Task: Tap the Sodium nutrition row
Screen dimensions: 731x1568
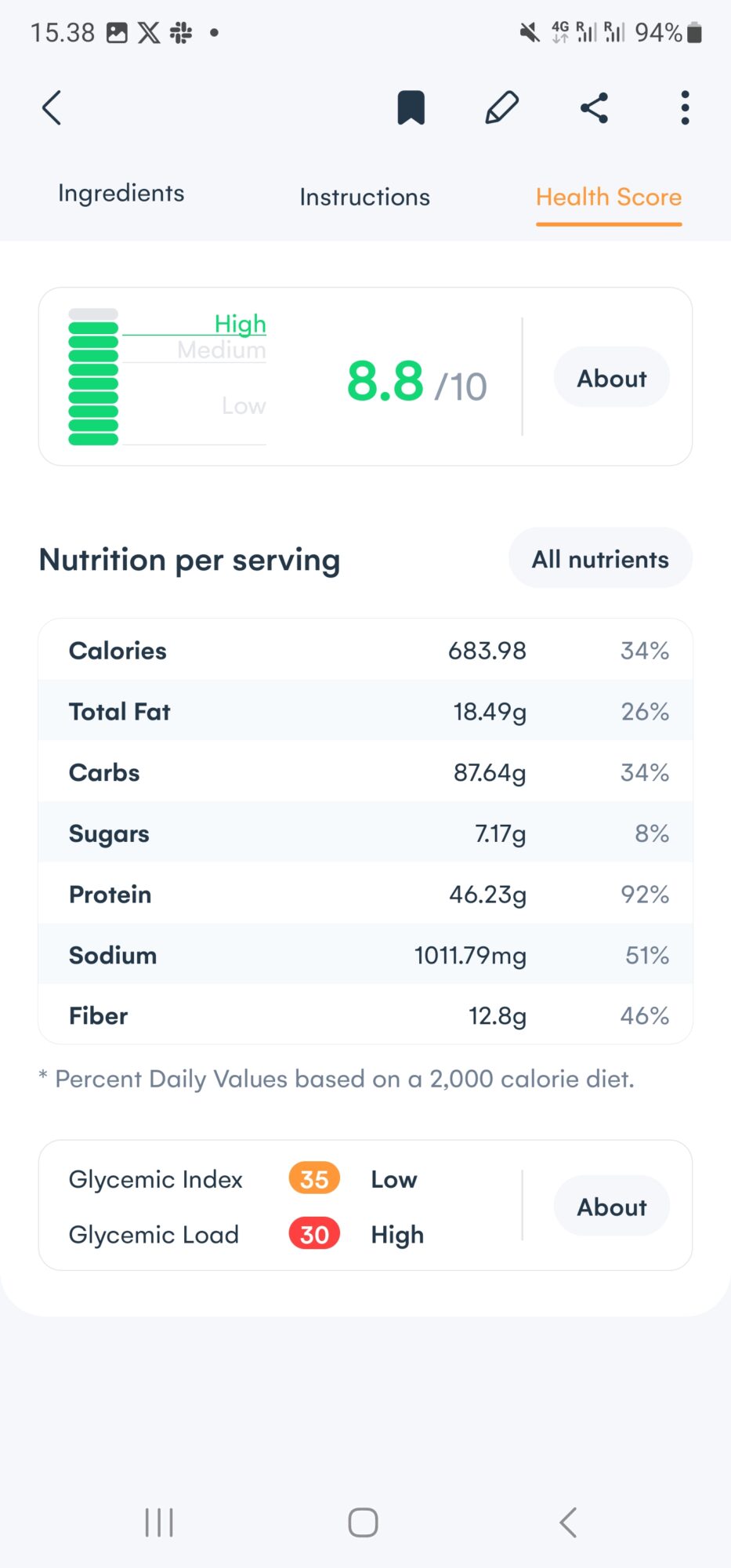Action: point(365,955)
